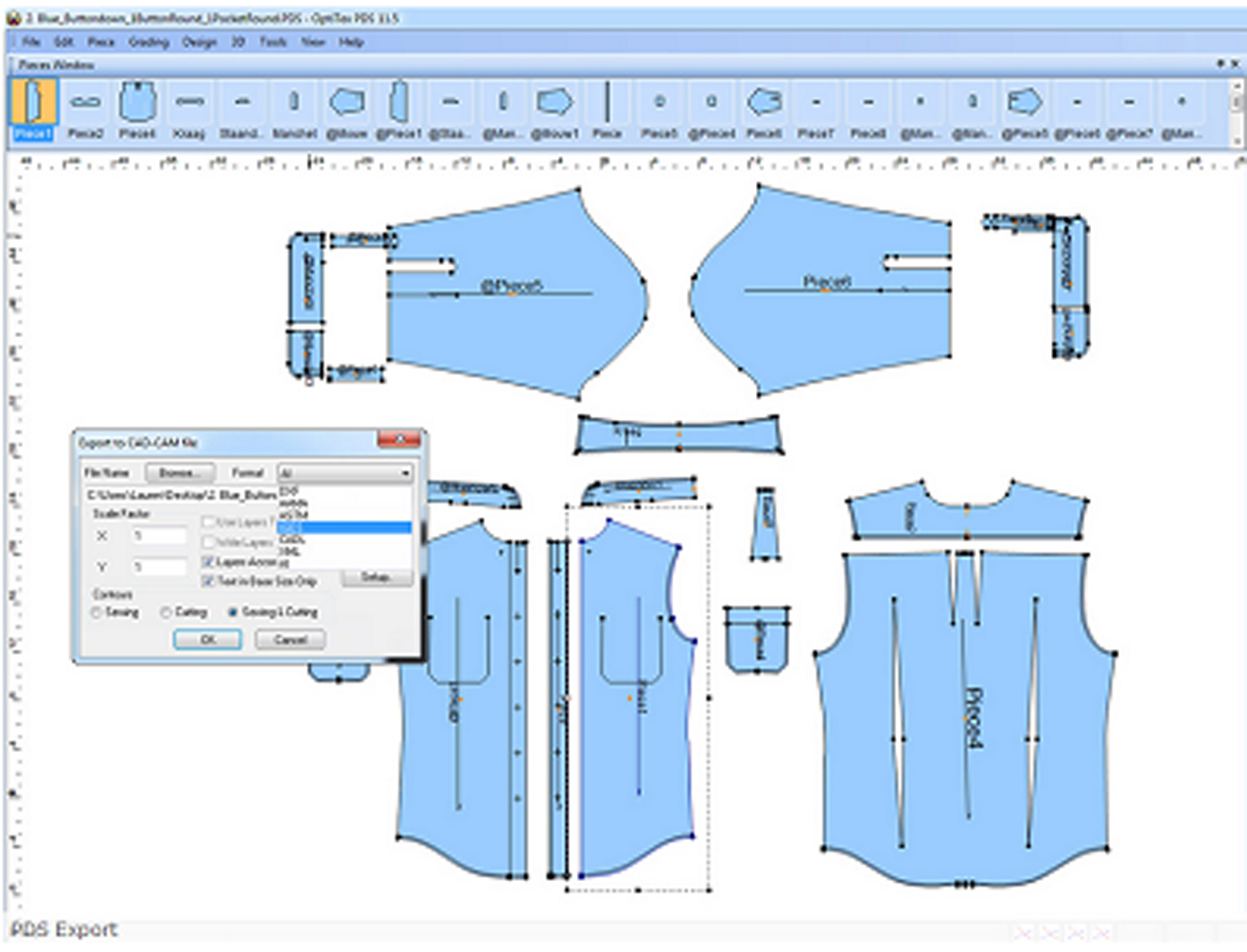Image resolution: width=1247 pixels, height=952 pixels.
Task: Pin the Pieces Window panel
Action: (1221, 64)
